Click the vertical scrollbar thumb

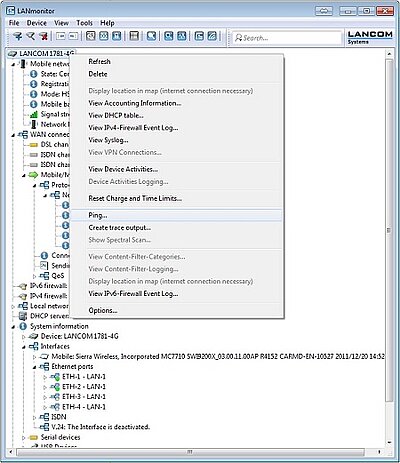click(389, 230)
